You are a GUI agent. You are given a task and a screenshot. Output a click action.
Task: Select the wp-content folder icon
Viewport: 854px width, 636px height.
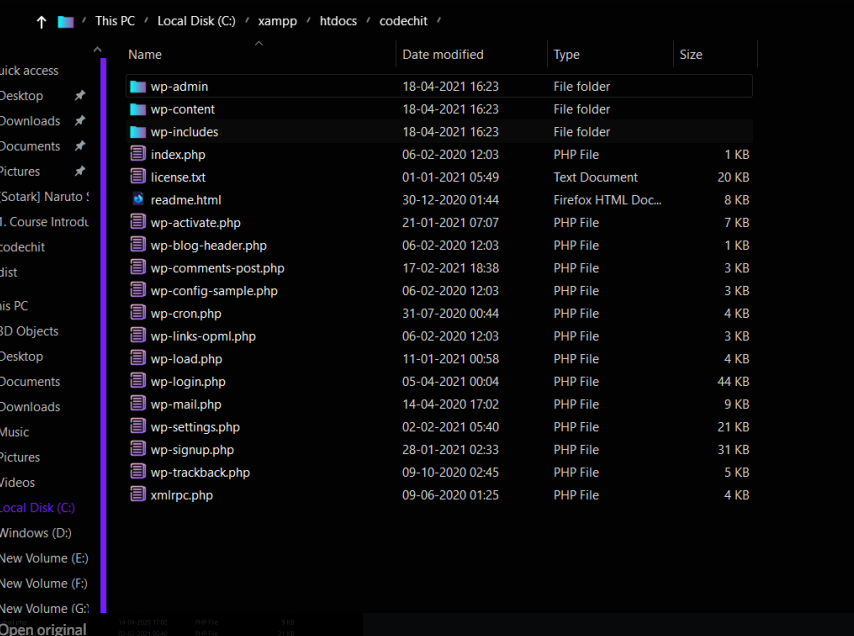click(138, 109)
